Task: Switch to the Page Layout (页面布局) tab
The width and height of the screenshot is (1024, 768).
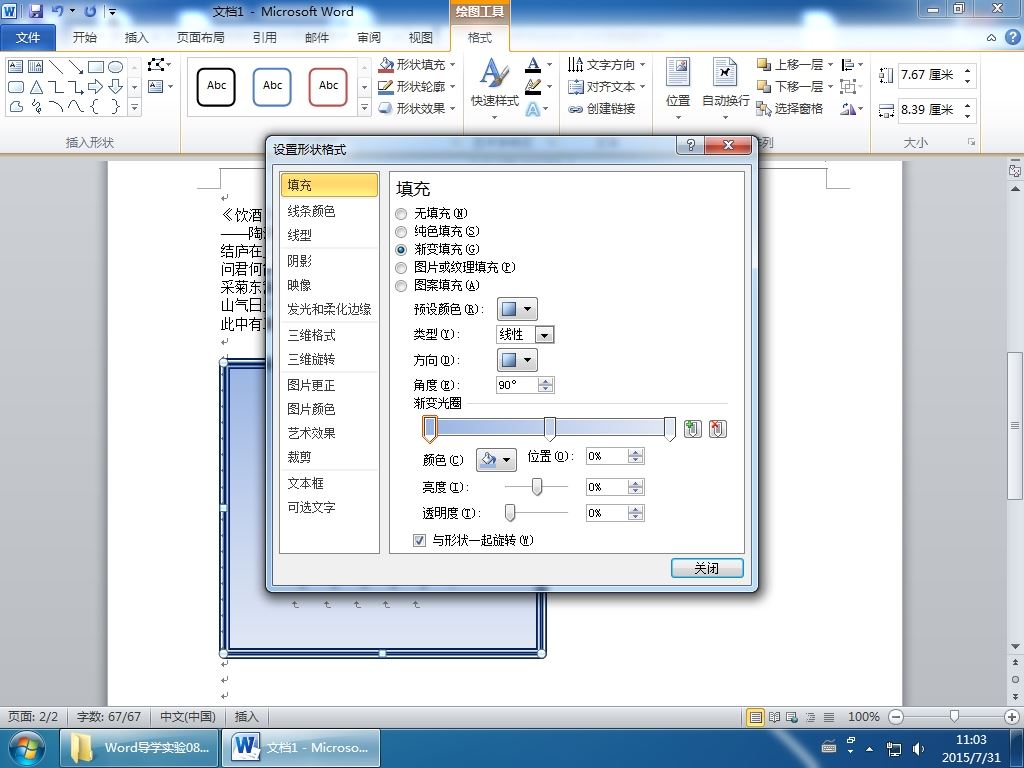Action: (x=200, y=37)
